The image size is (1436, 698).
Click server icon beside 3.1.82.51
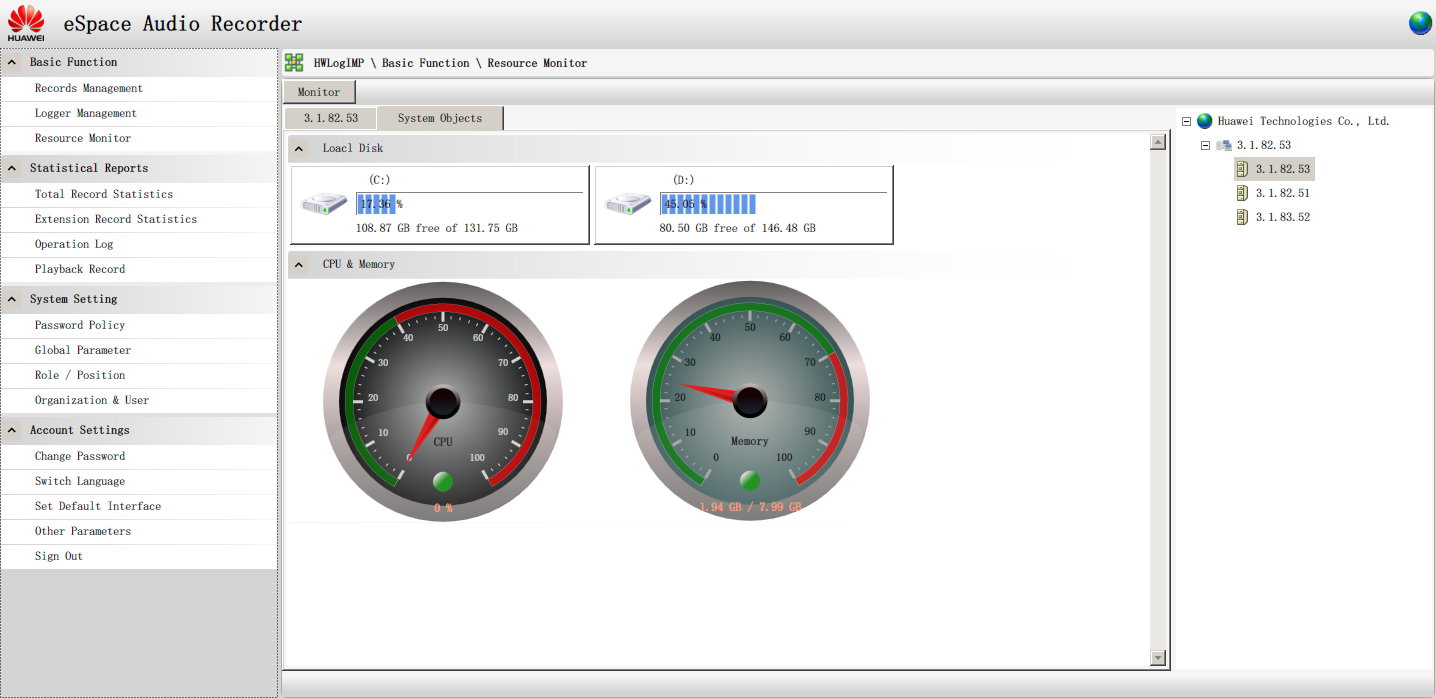click(x=1242, y=193)
